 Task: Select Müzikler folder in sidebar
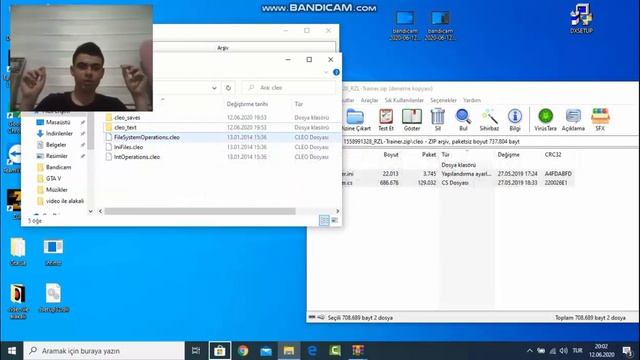tap(57, 190)
